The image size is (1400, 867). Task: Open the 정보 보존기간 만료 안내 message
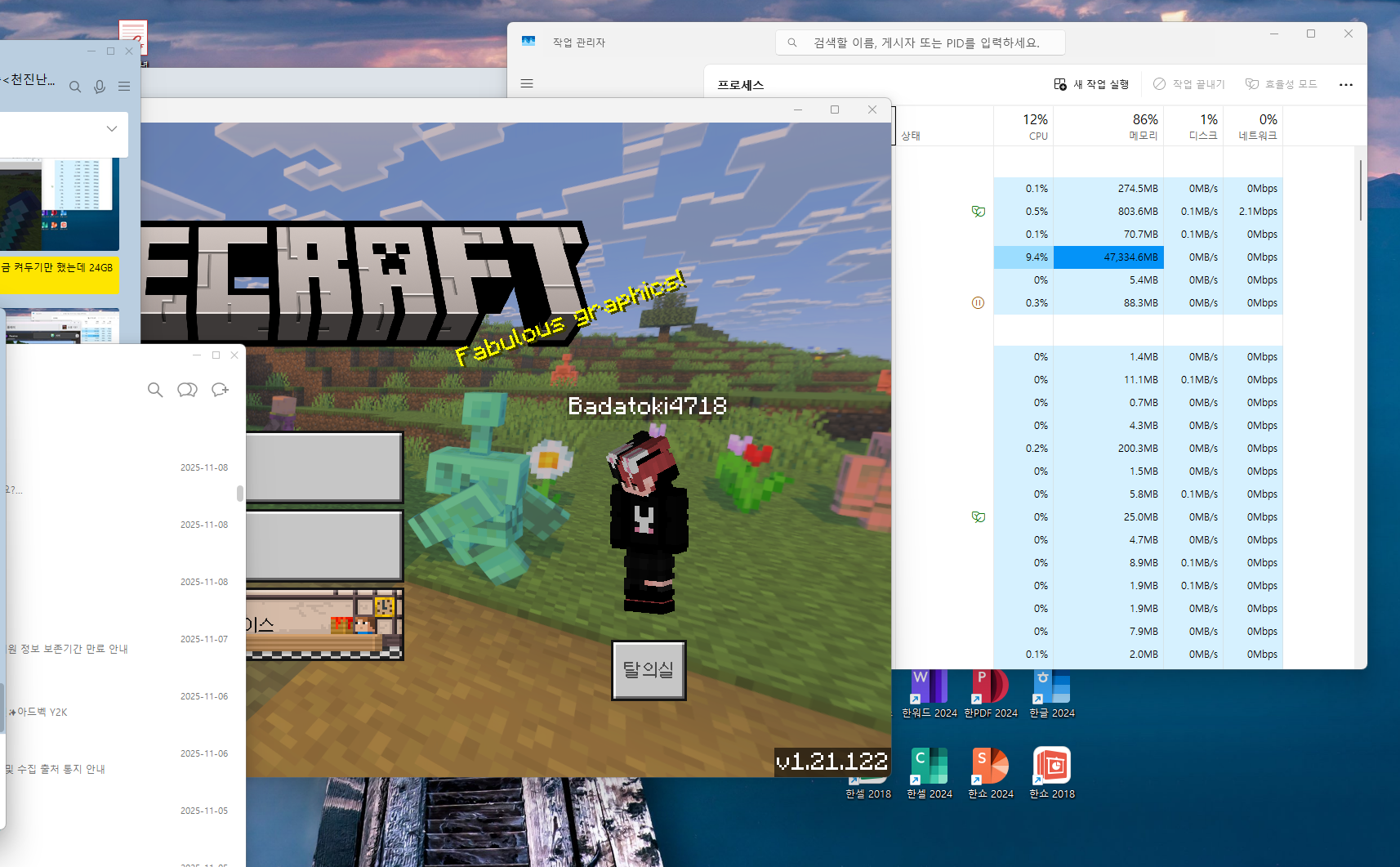pyautogui.click(x=68, y=649)
